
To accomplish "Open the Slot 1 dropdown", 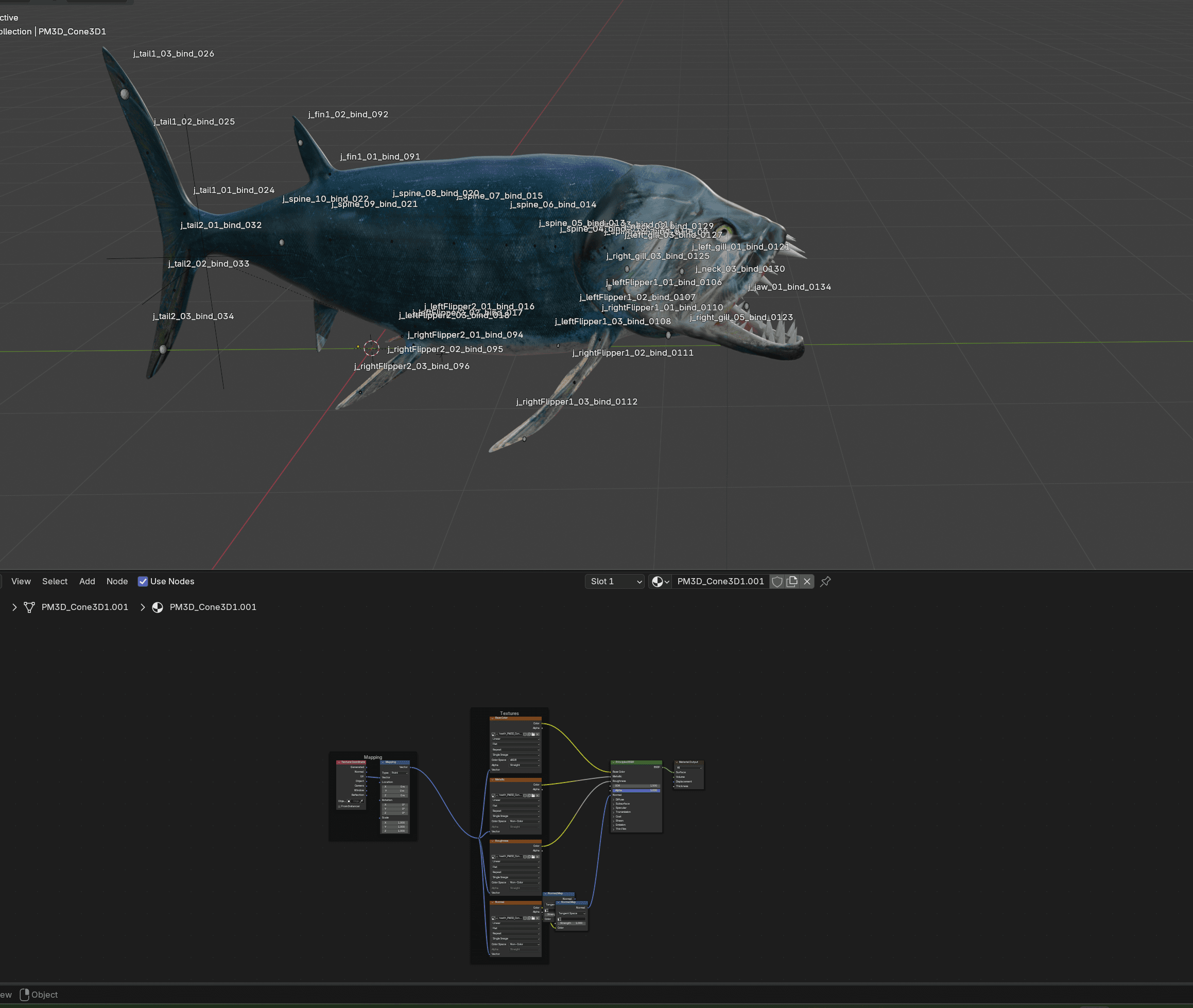I will (x=615, y=581).
